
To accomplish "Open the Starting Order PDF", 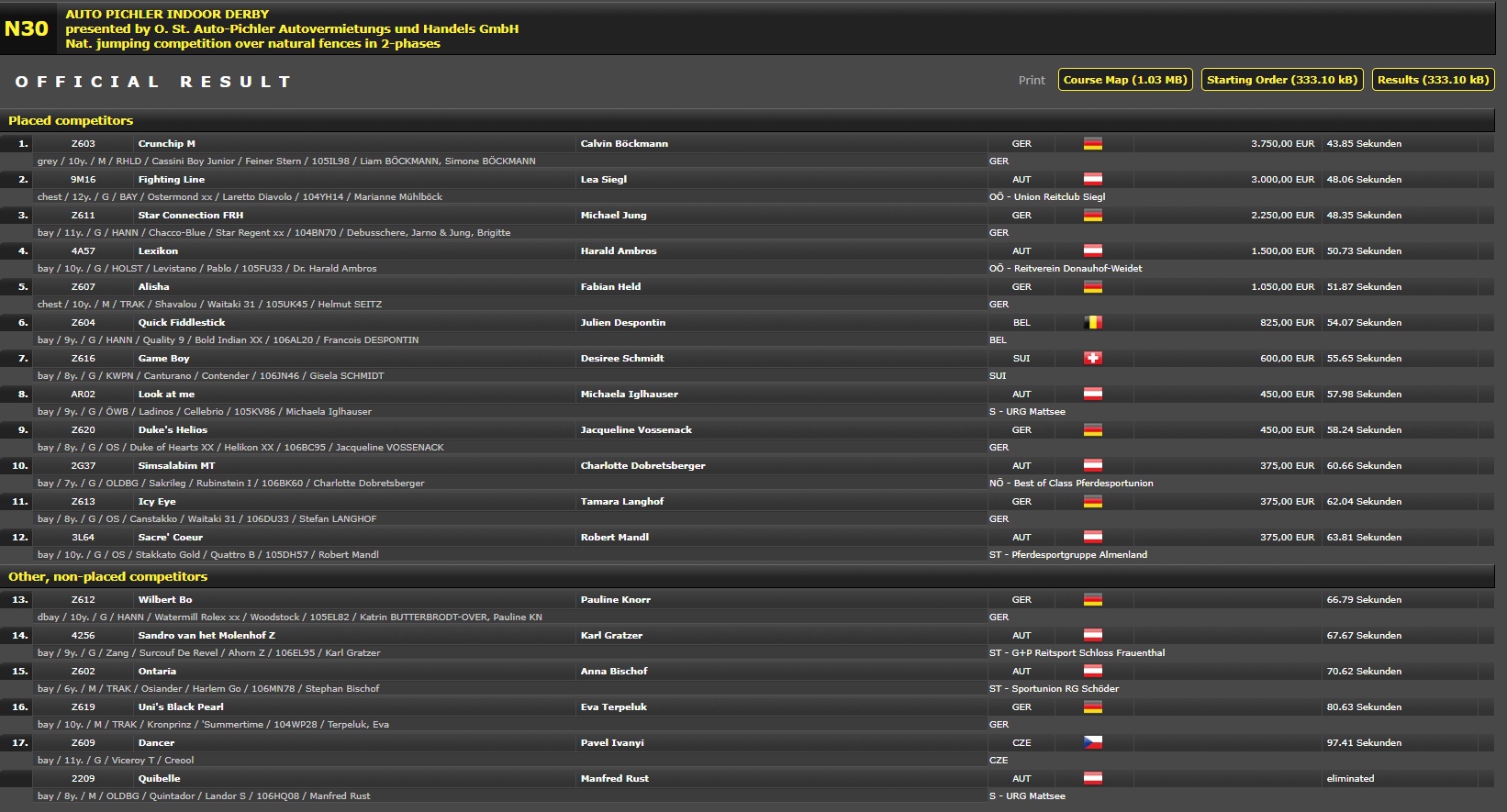I will pyautogui.click(x=1281, y=80).
